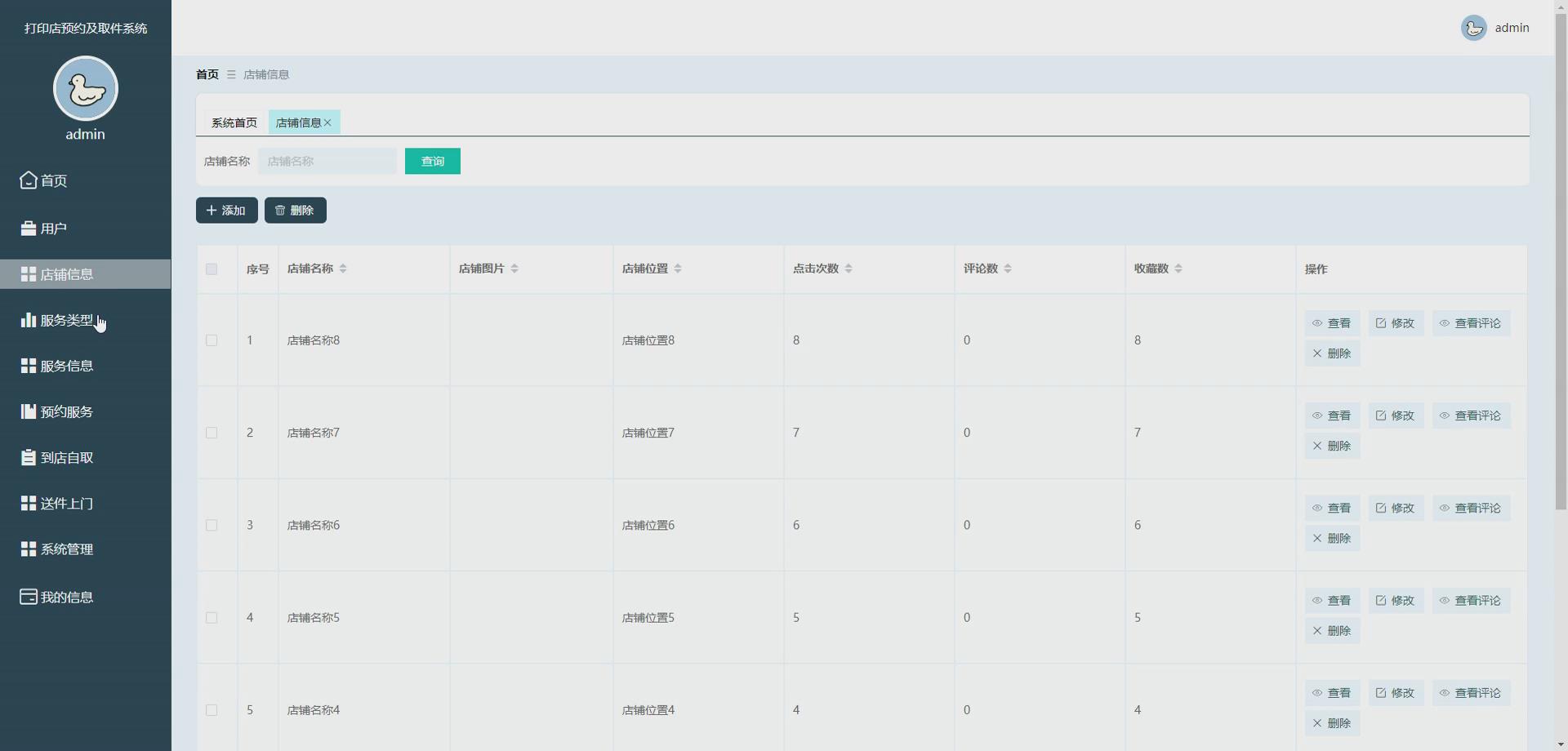This screenshot has height=751, width=1568.
Task: Click the 店铺名称 search input field
Action: tap(327, 161)
